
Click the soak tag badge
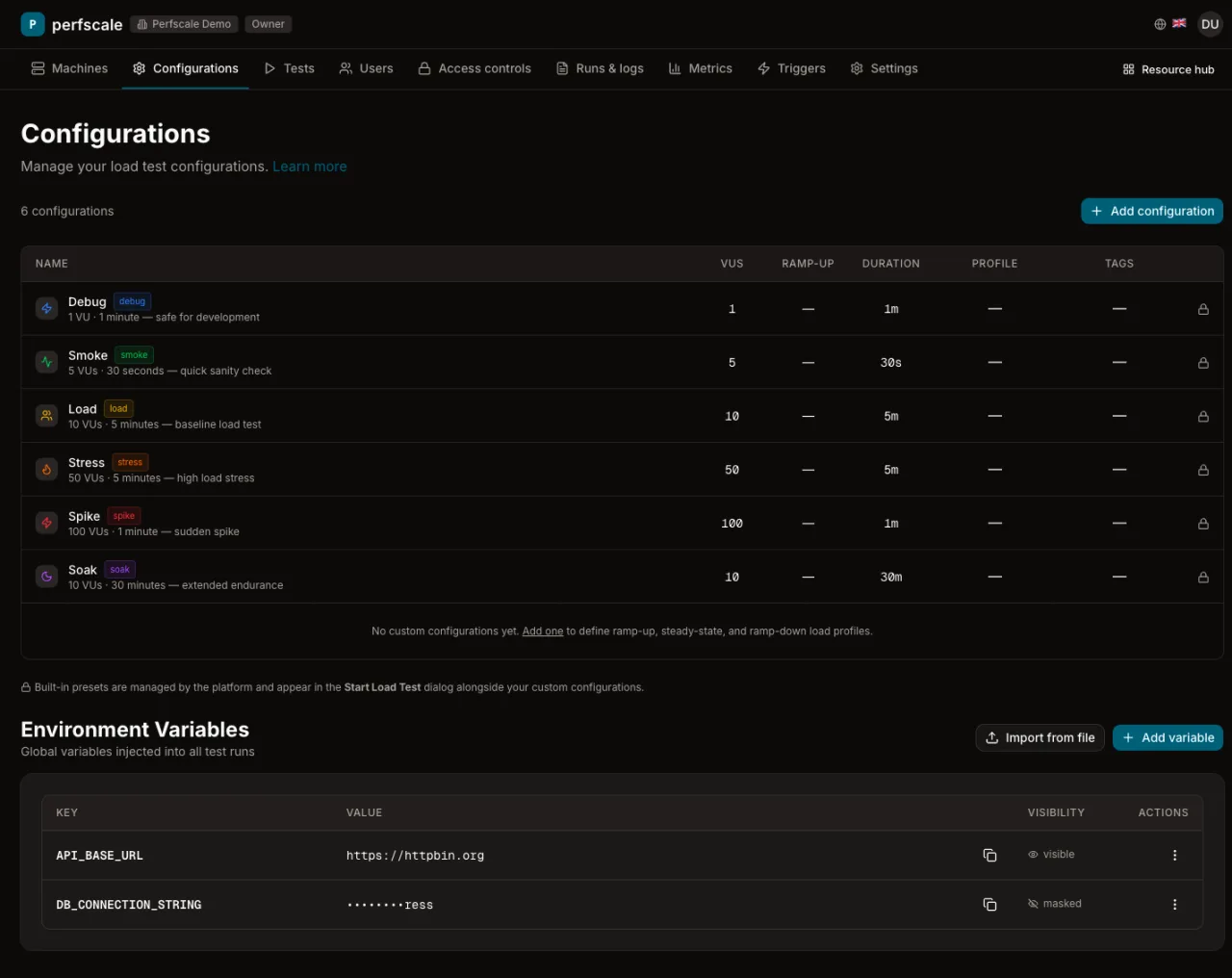point(119,570)
